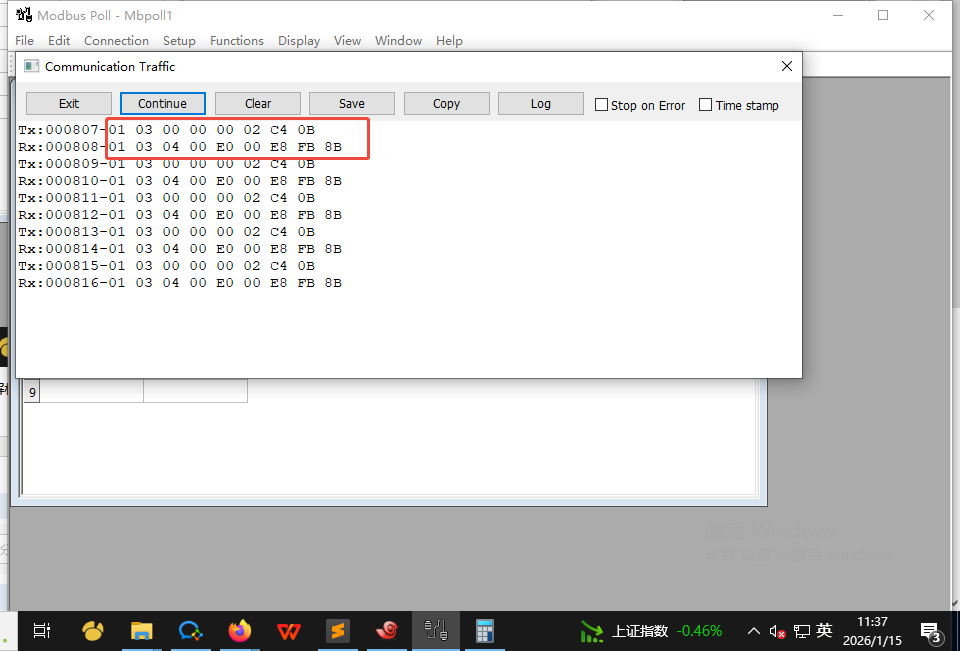
Task: Click the Save button for the traffic
Action: tap(352, 103)
